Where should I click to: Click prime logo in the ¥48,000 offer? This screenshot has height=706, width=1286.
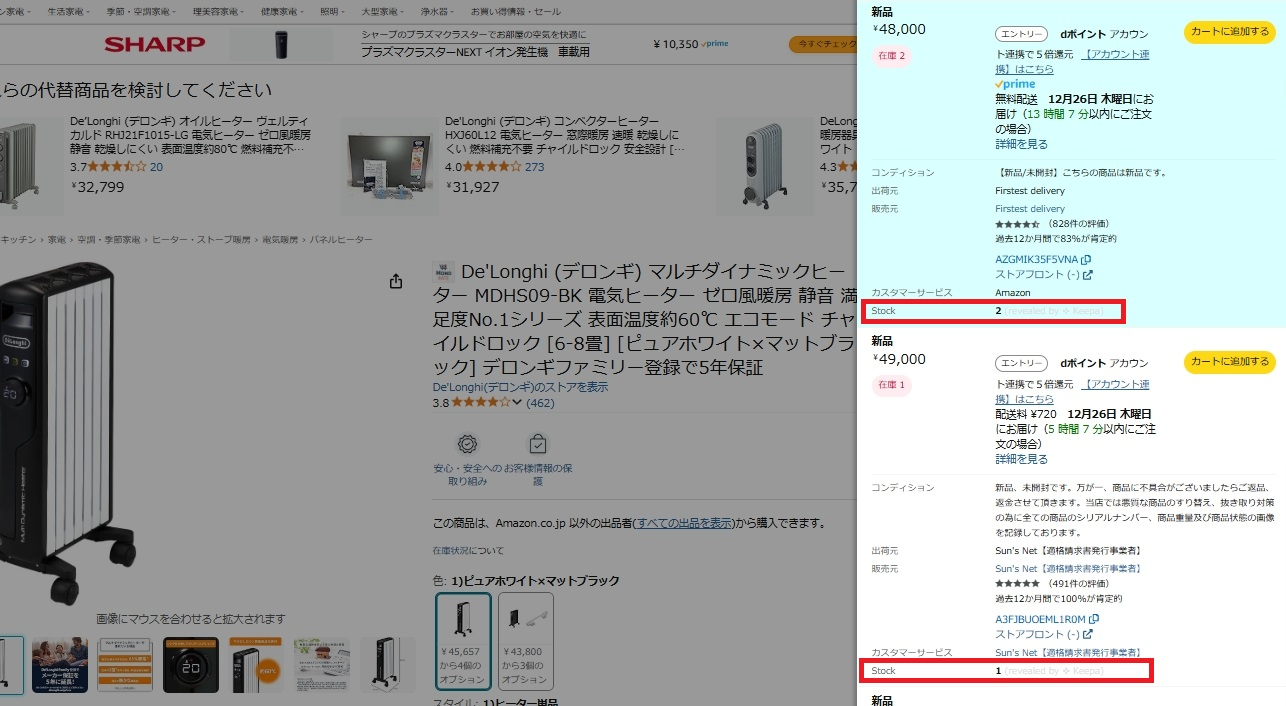tap(1015, 85)
